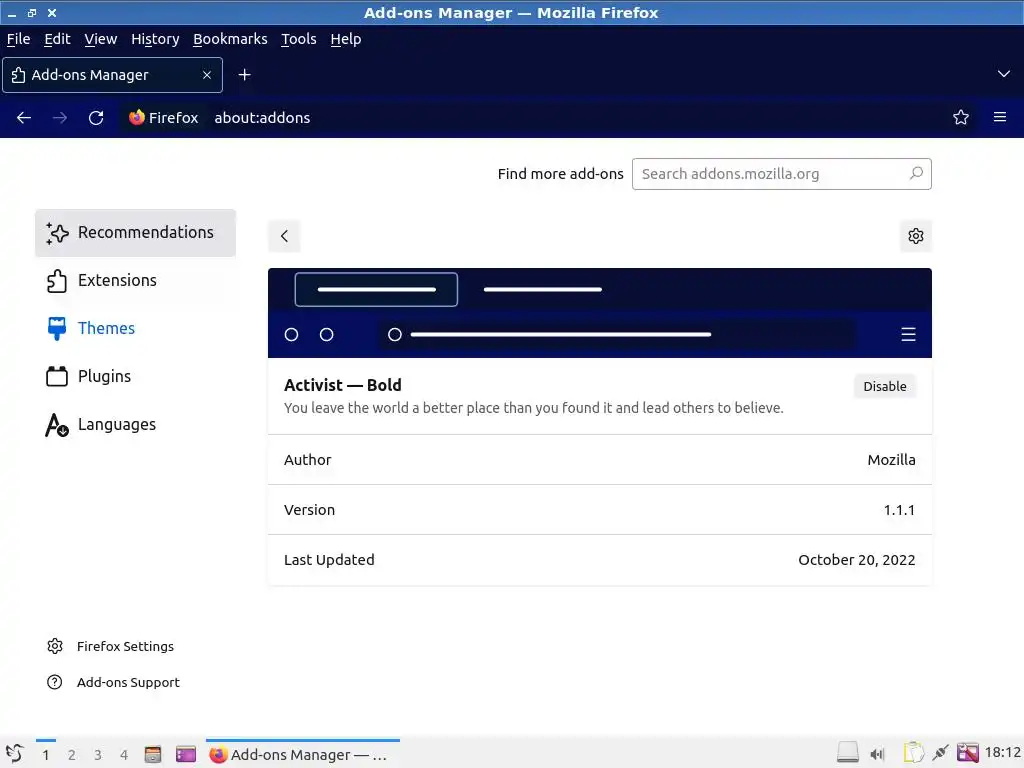Click the Activist — Bold theme title
The height and width of the screenshot is (768, 1024).
[x=342, y=385]
